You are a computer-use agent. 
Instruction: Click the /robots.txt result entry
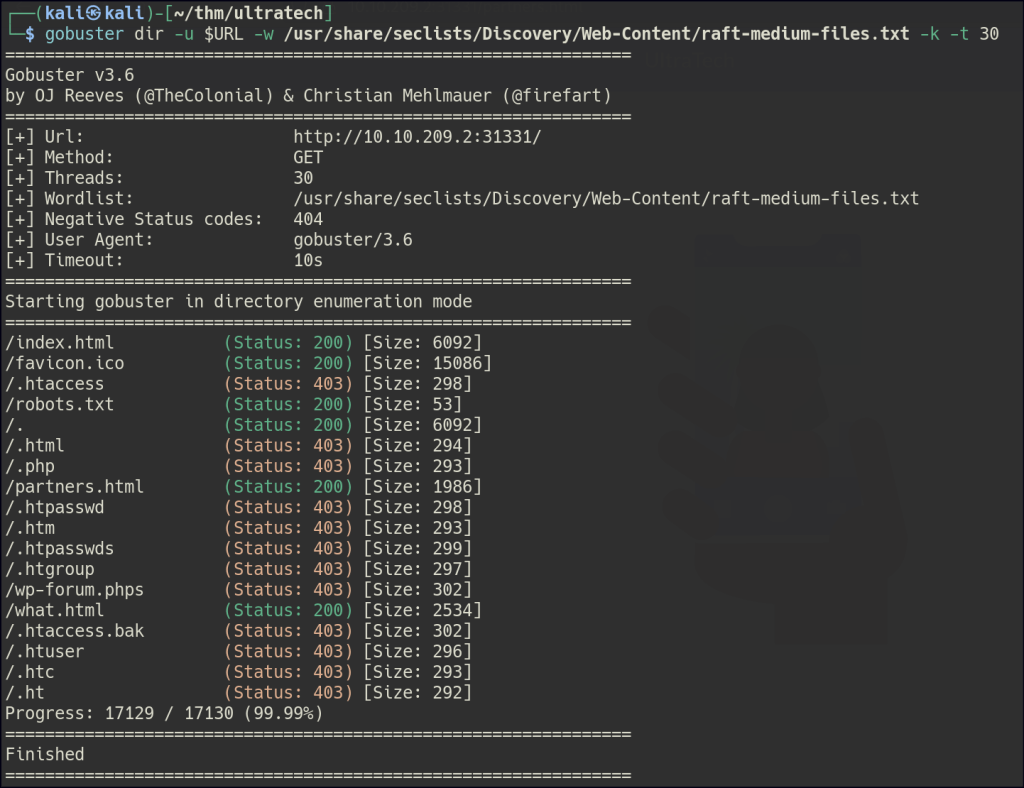[x=59, y=405]
